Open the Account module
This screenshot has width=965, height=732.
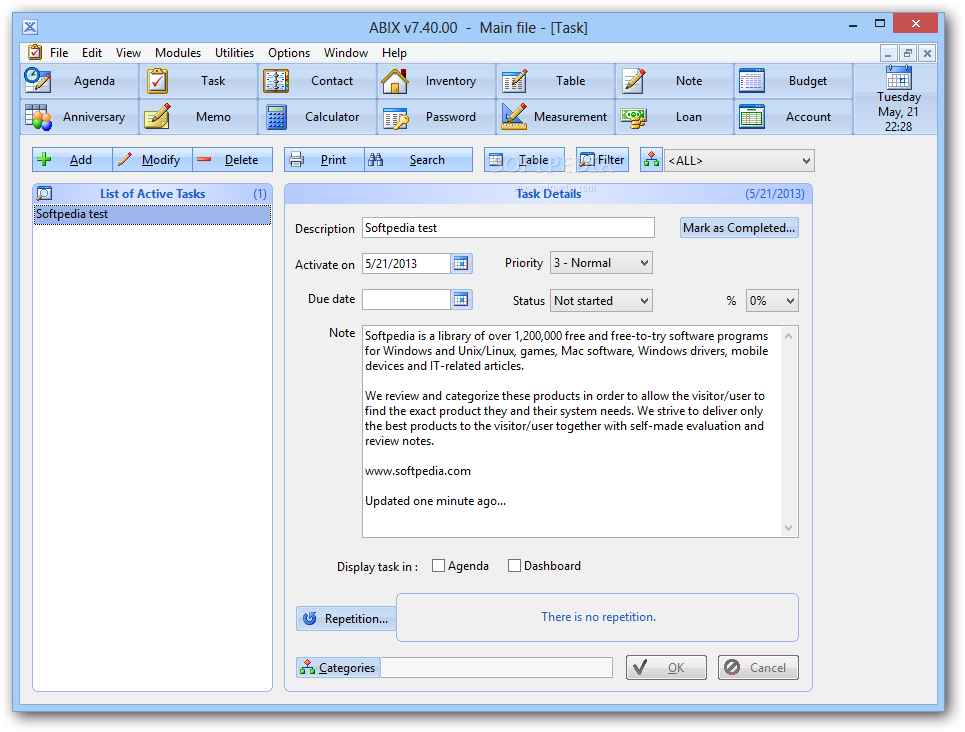click(792, 116)
